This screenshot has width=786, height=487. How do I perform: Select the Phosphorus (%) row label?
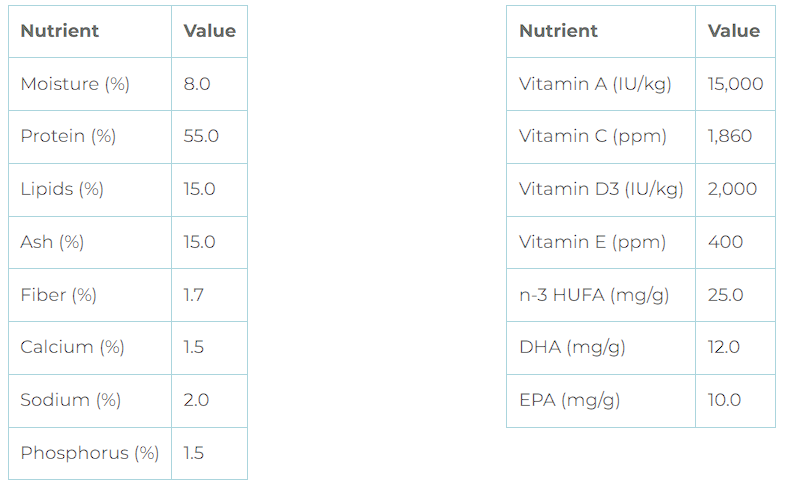coord(89,453)
